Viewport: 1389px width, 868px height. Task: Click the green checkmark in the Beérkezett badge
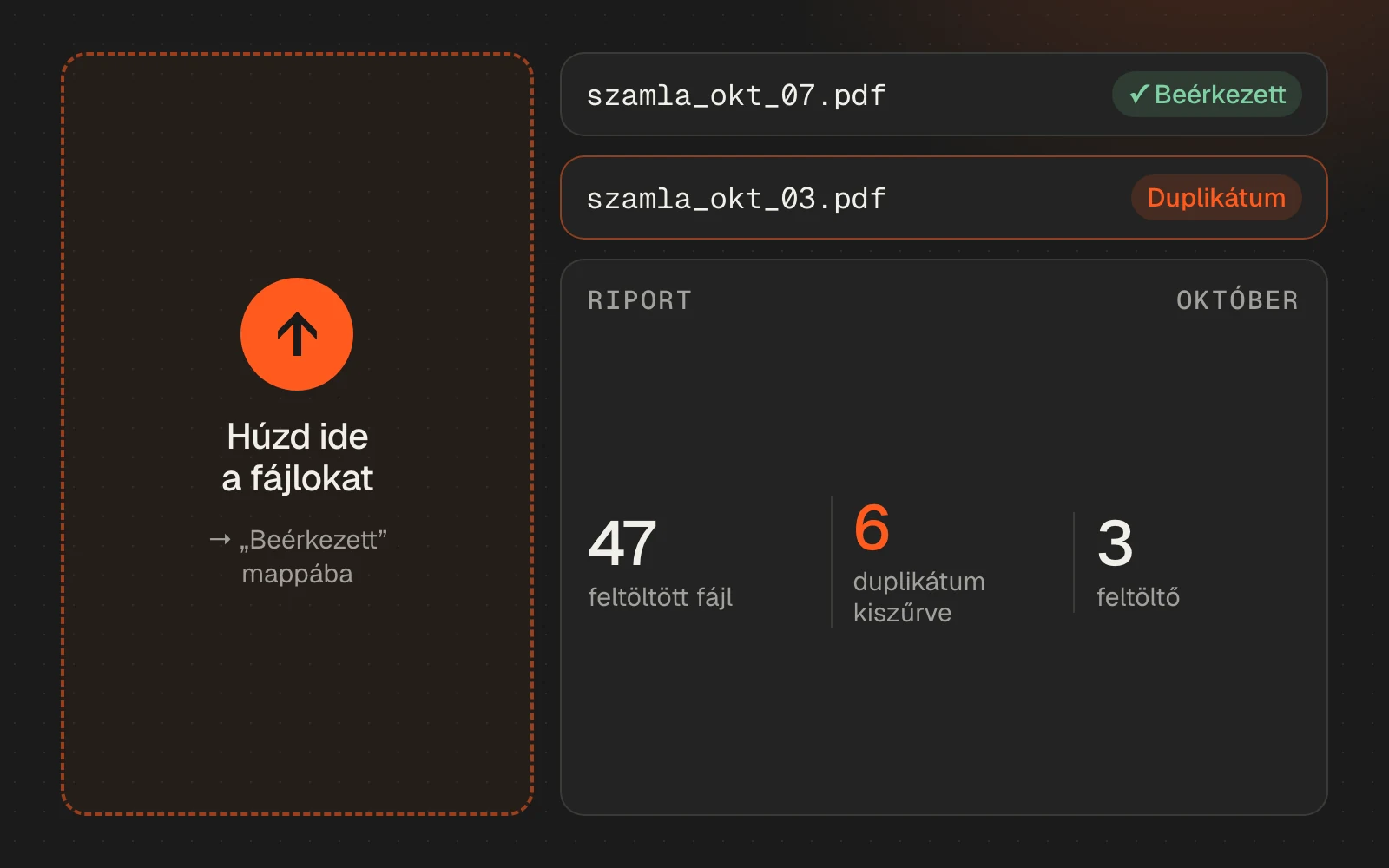1139,95
